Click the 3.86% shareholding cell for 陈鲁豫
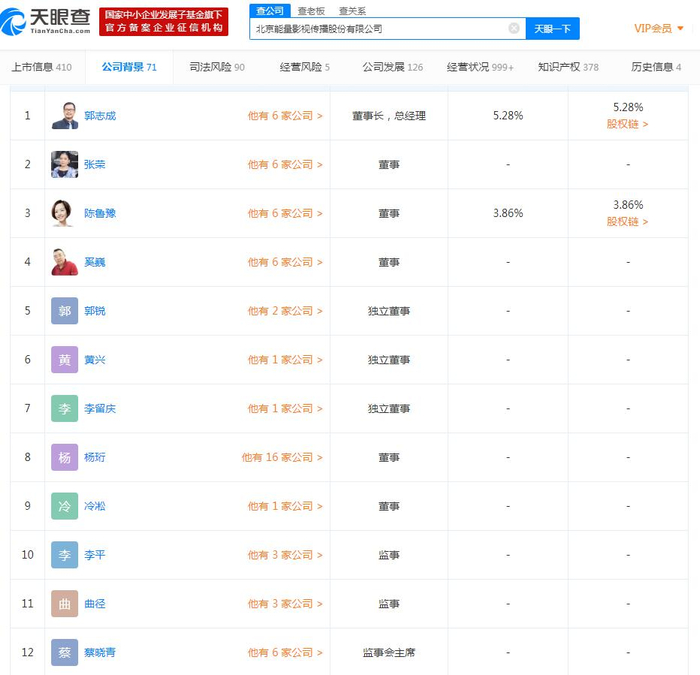 click(508, 213)
